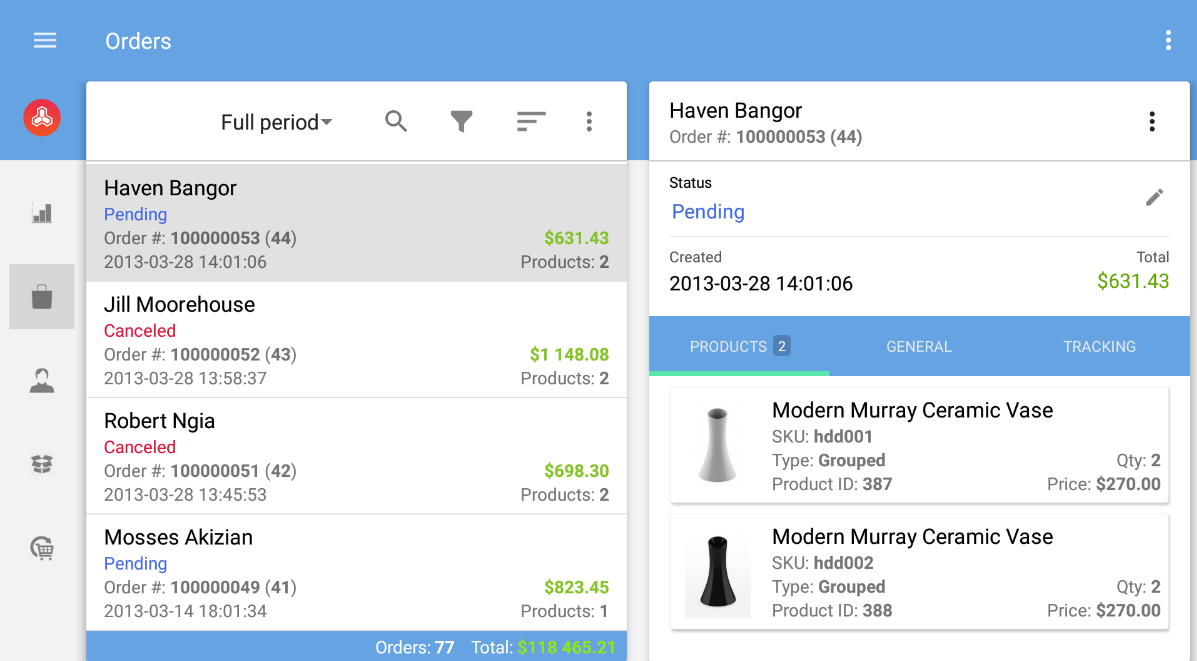Open the order filter funnel icon
Image resolution: width=1197 pixels, height=661 pixels.
(x=461, y=121)
